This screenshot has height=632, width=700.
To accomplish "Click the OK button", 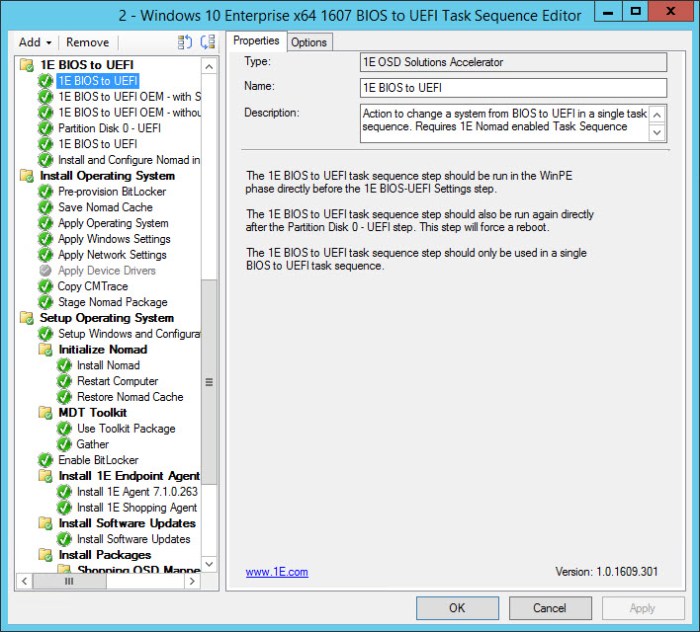I will (x=457, y=608).
